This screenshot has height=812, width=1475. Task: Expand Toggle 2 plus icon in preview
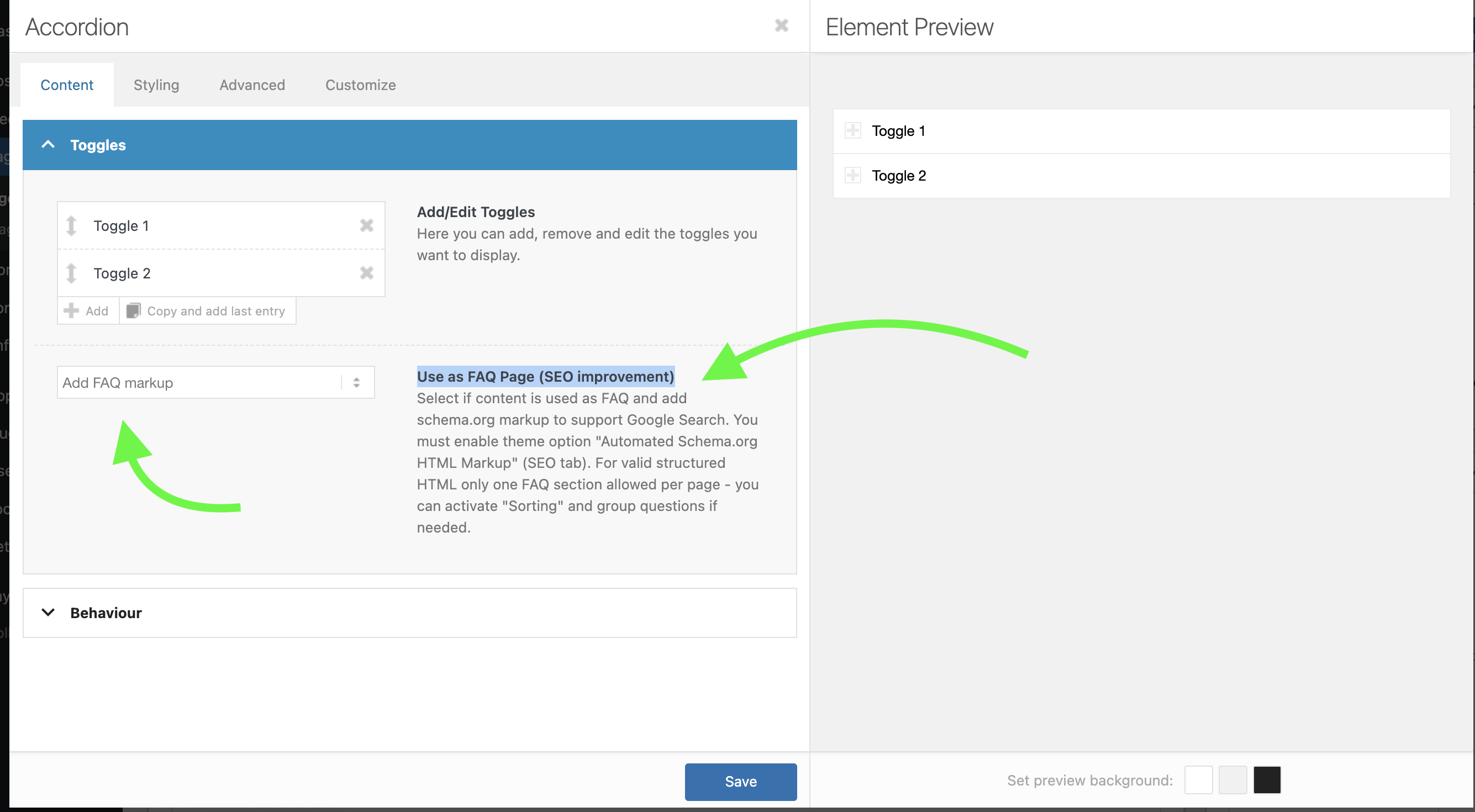coord(852,175)
